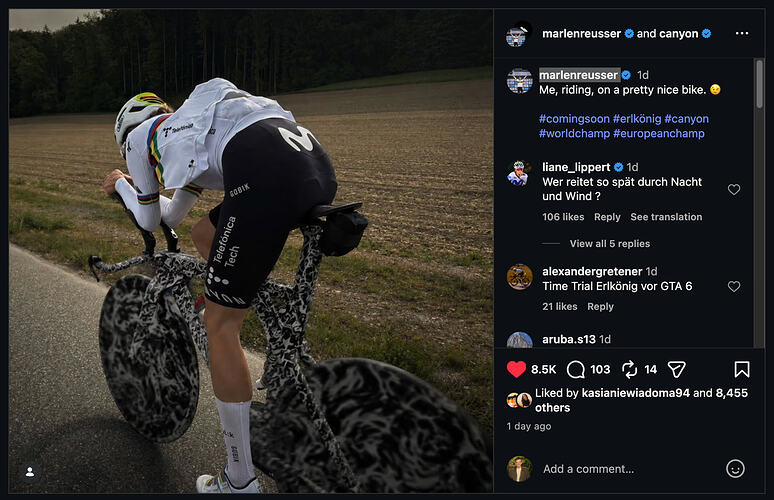The height and width of the screenshot is (500, 774).
Task: Open comments via speech bubble icon
Action: click(576, 369)
